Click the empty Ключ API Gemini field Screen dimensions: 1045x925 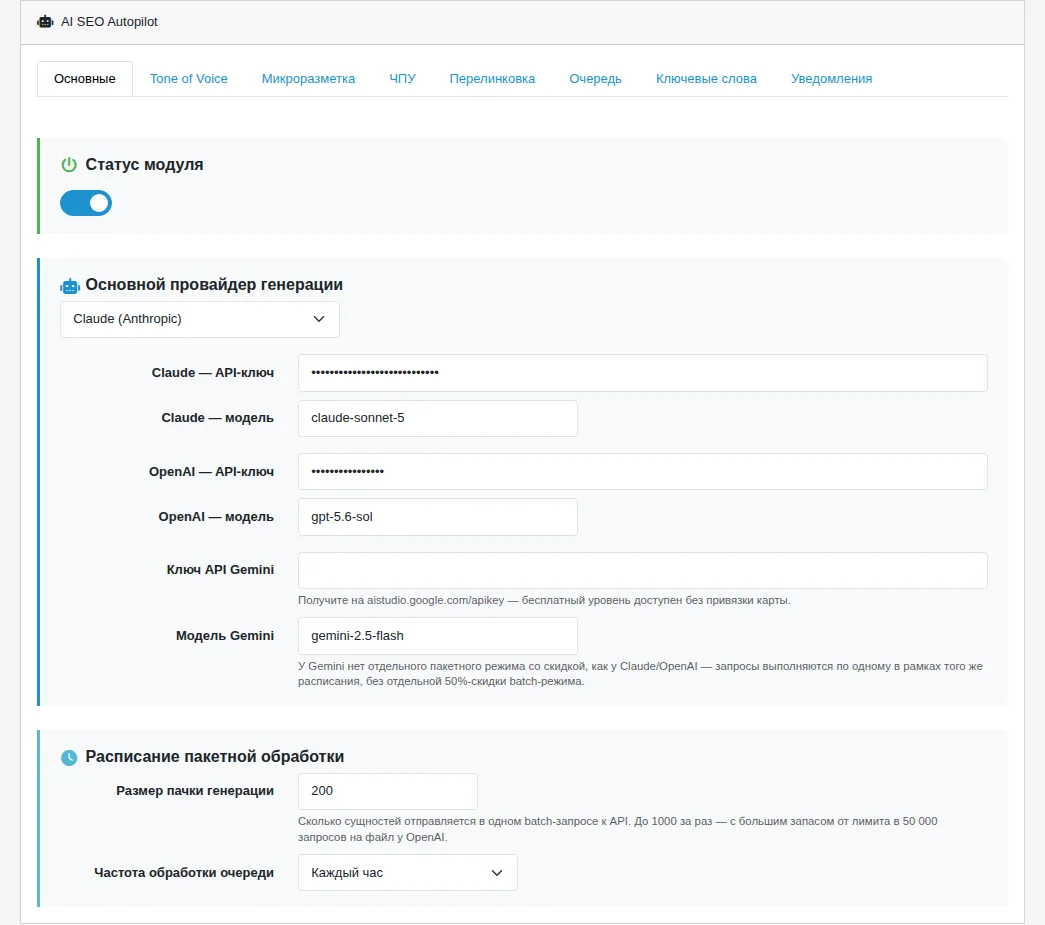642,570
